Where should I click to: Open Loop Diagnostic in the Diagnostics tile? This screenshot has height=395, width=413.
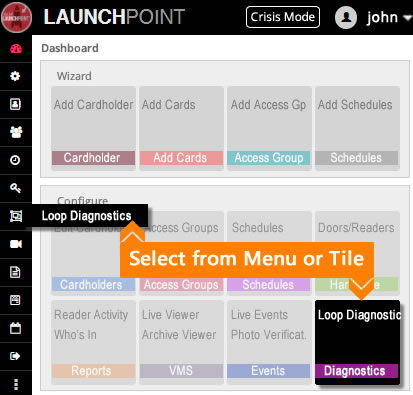(359, 315)
